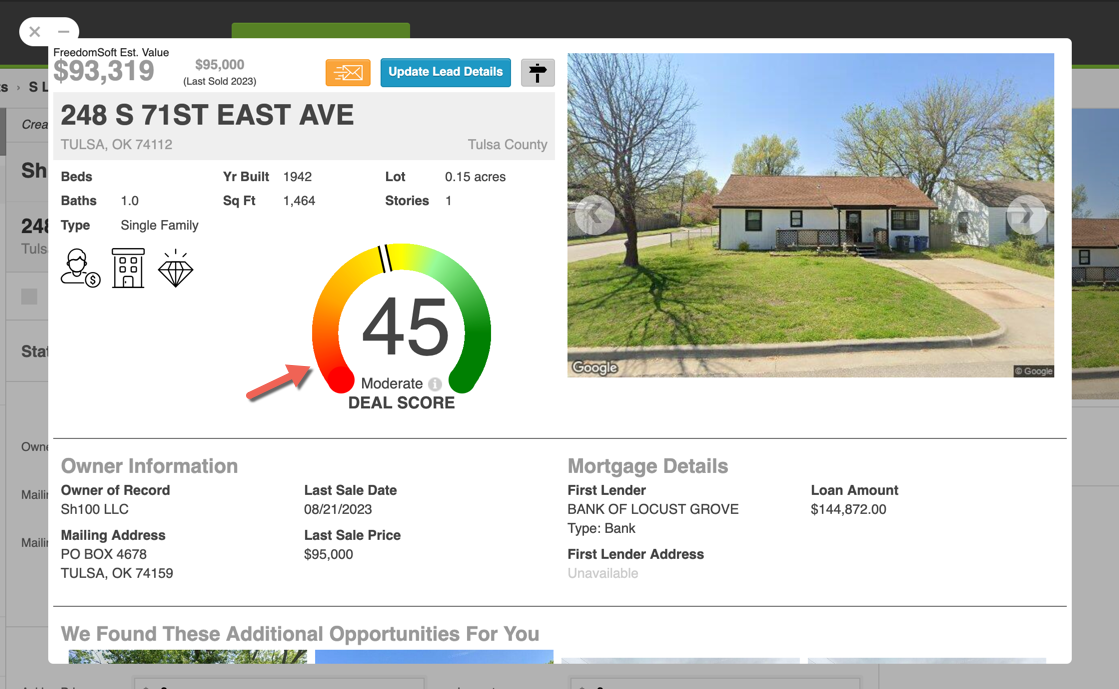Click the Tulsa County label
Screen dimensions: 1119x689
[507, 144]
